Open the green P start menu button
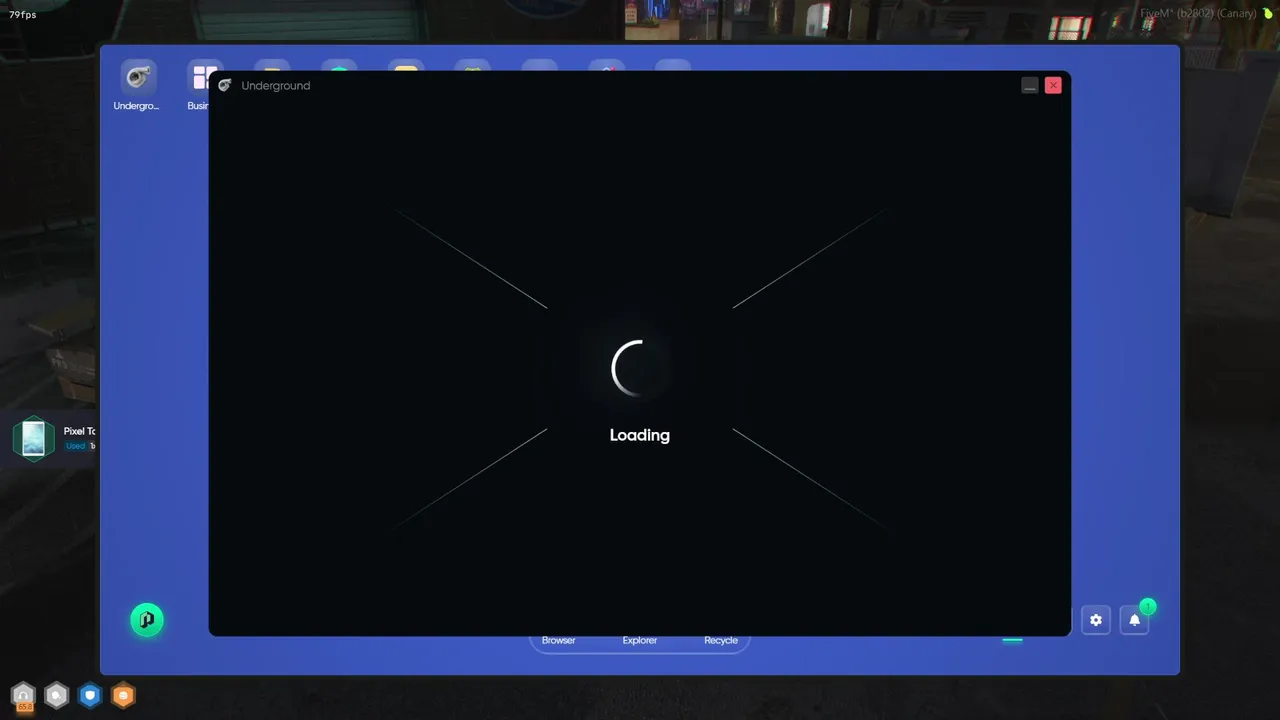This screenshot has height=720, width=1280. click(147, 620)
